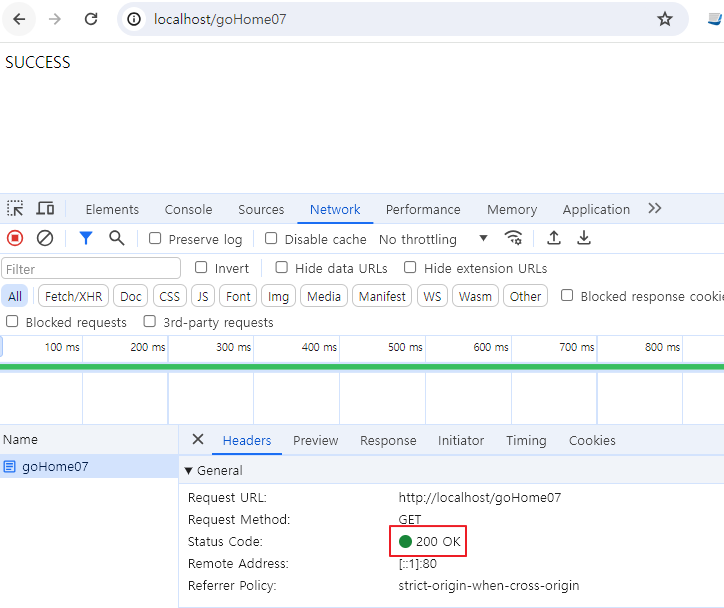Filter requests by CSS
The height and width of the screenshot is (608, 724).
click(169, 296)
